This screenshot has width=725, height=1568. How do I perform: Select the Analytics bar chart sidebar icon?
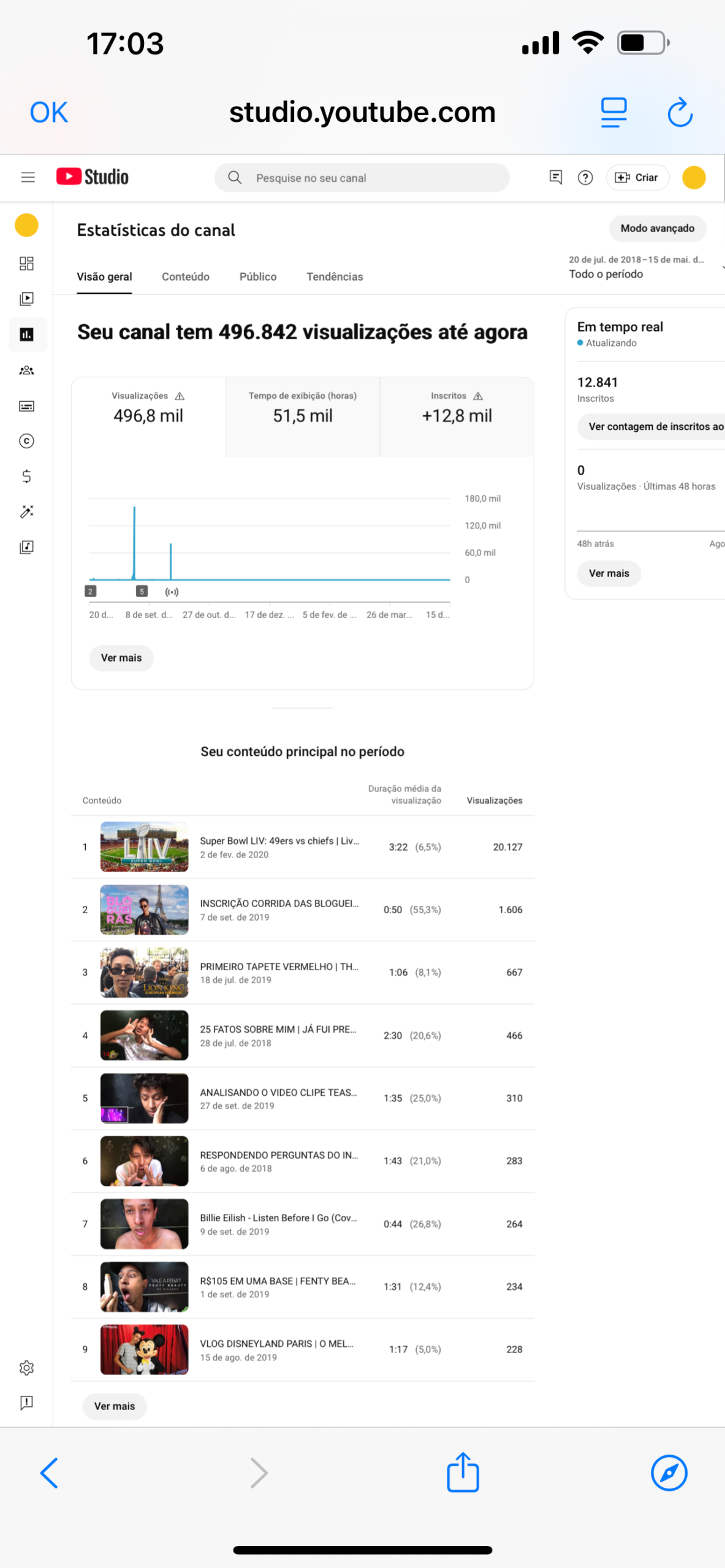click(26, 334)
